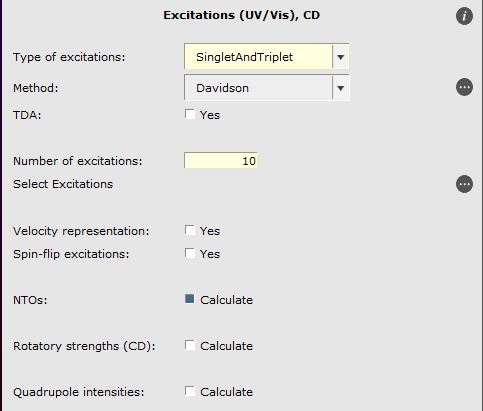Expand Type of excitations dropdown arrow
The image size is (483, 411).
340,57
